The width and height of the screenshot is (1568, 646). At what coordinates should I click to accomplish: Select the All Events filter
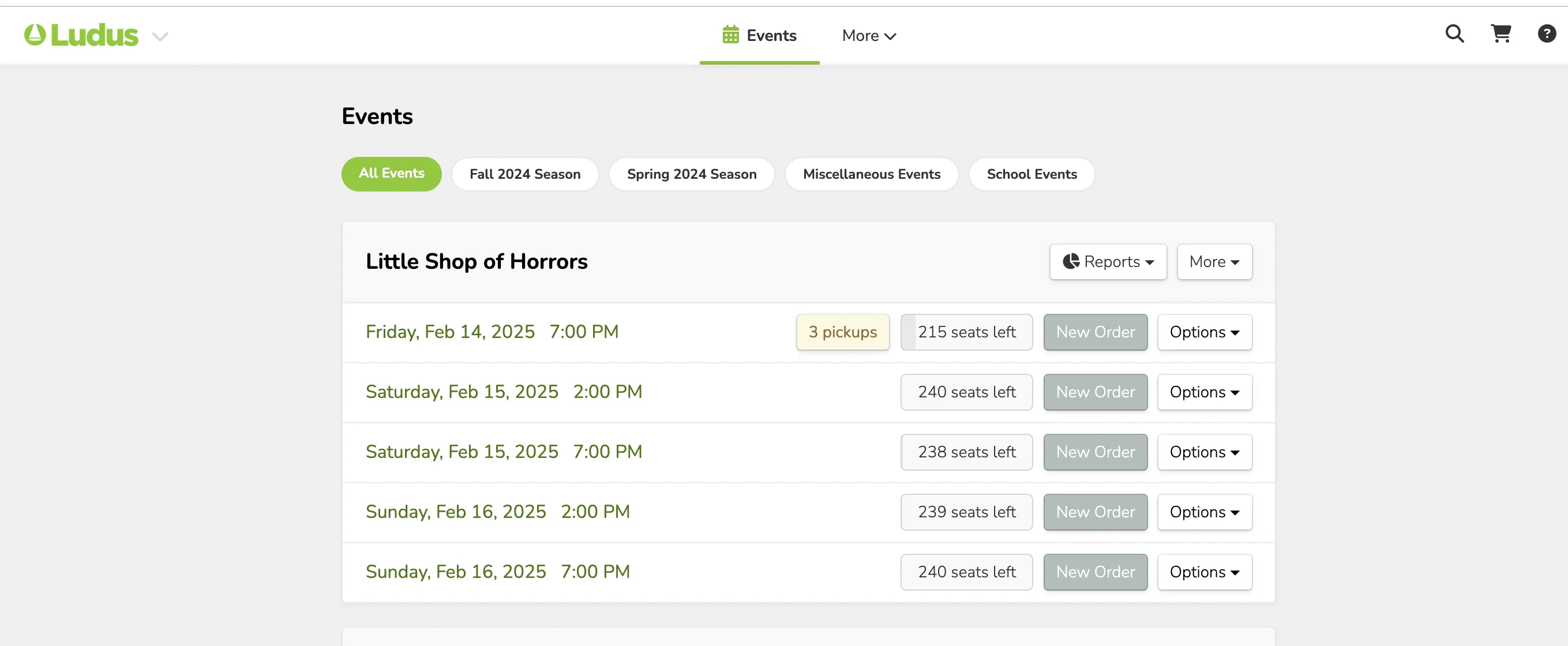pyautogui.click(x=391, y=174)
